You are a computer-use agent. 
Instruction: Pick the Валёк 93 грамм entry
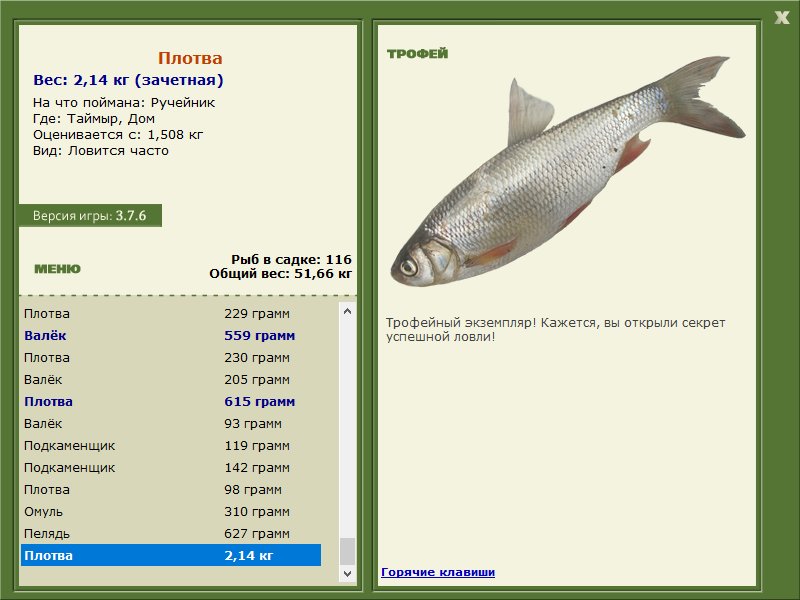coord(171,423)
